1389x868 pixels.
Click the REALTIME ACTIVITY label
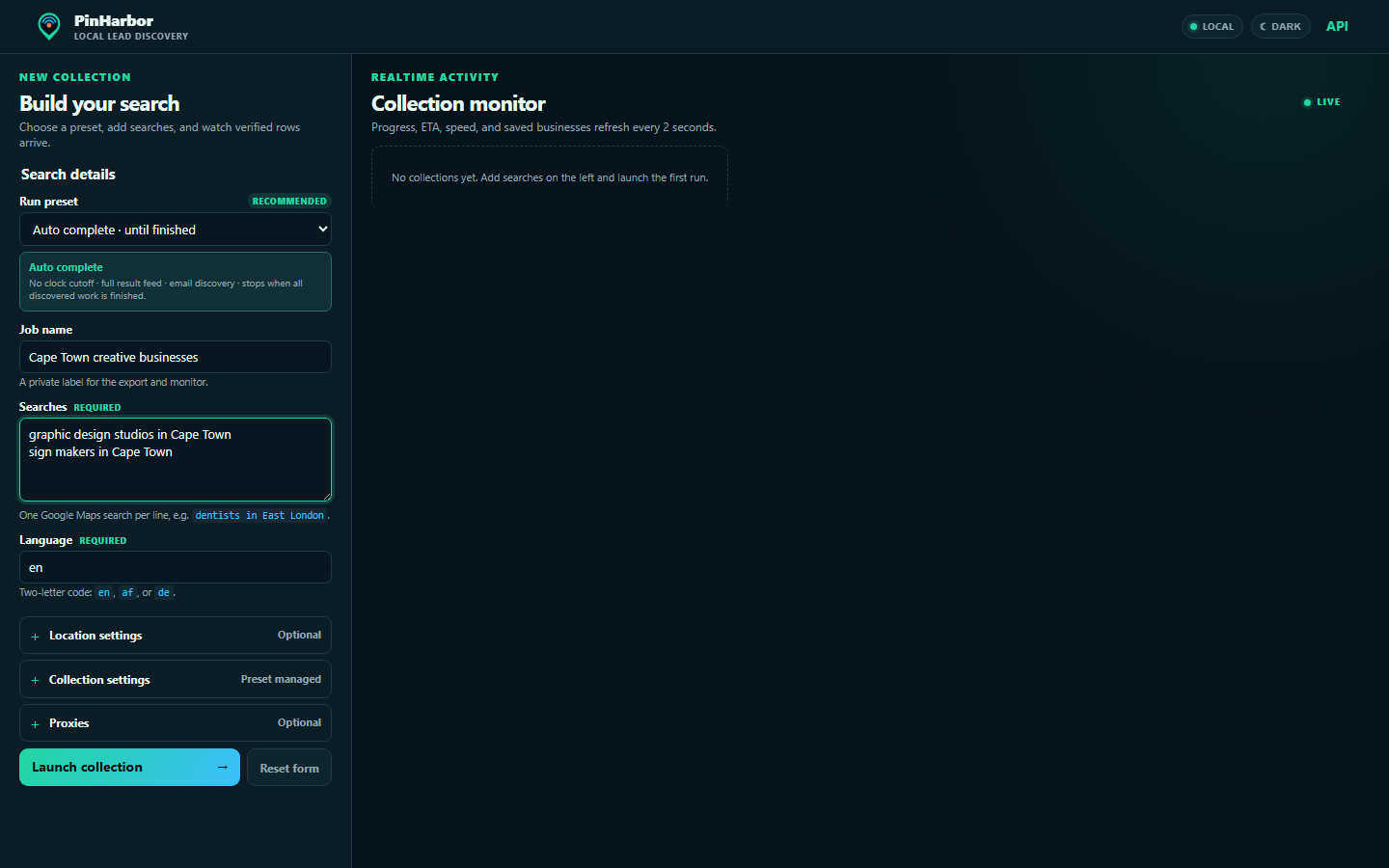coord(435,77)
